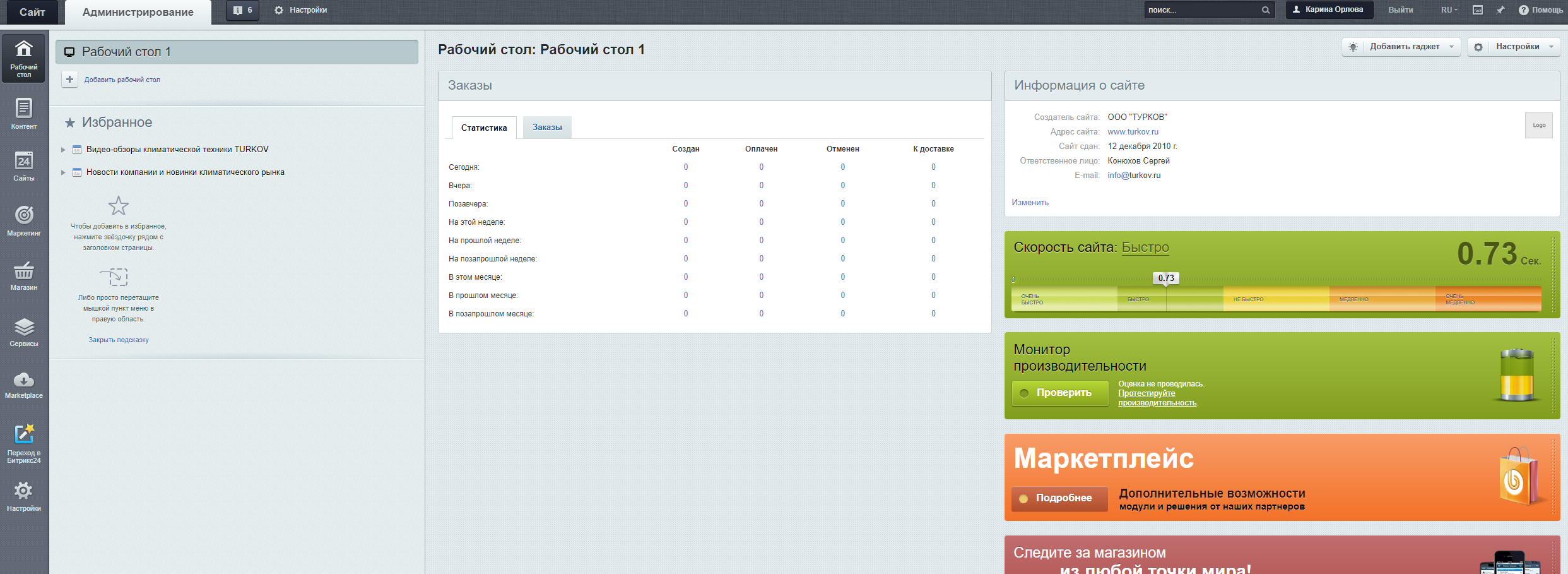Screen dimensions: 1568x574
Task: Open the sidebar Настройки gear icon
Action: tap(24, 496)
